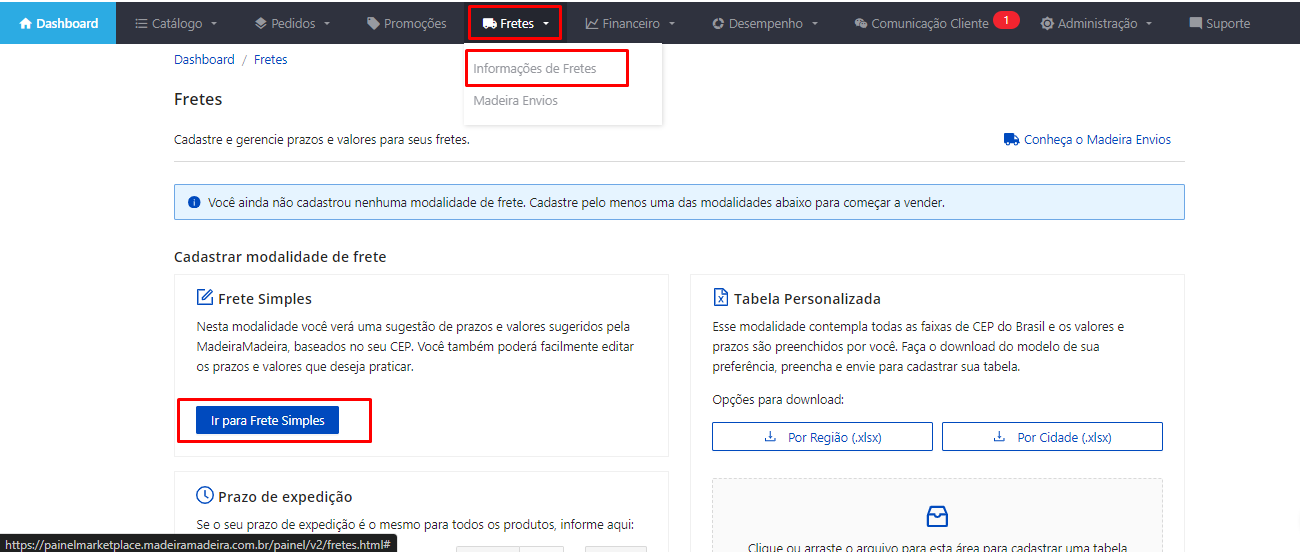Click the inbox upload icon in drop area
This screenshot has height=552, width=1300.
click(937, 516)
